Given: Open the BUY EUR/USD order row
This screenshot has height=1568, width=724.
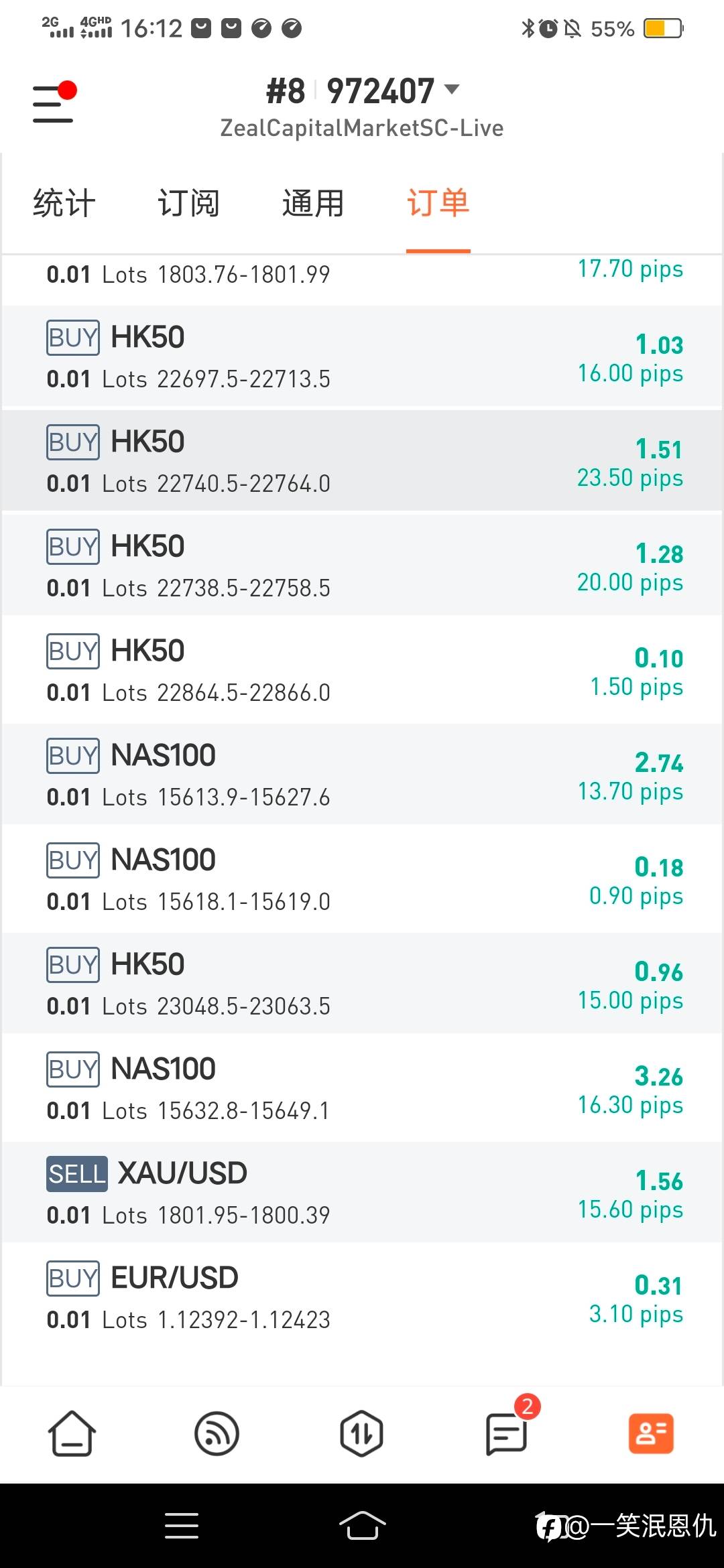Looking at the screenshot, I should coord(362,1298).
